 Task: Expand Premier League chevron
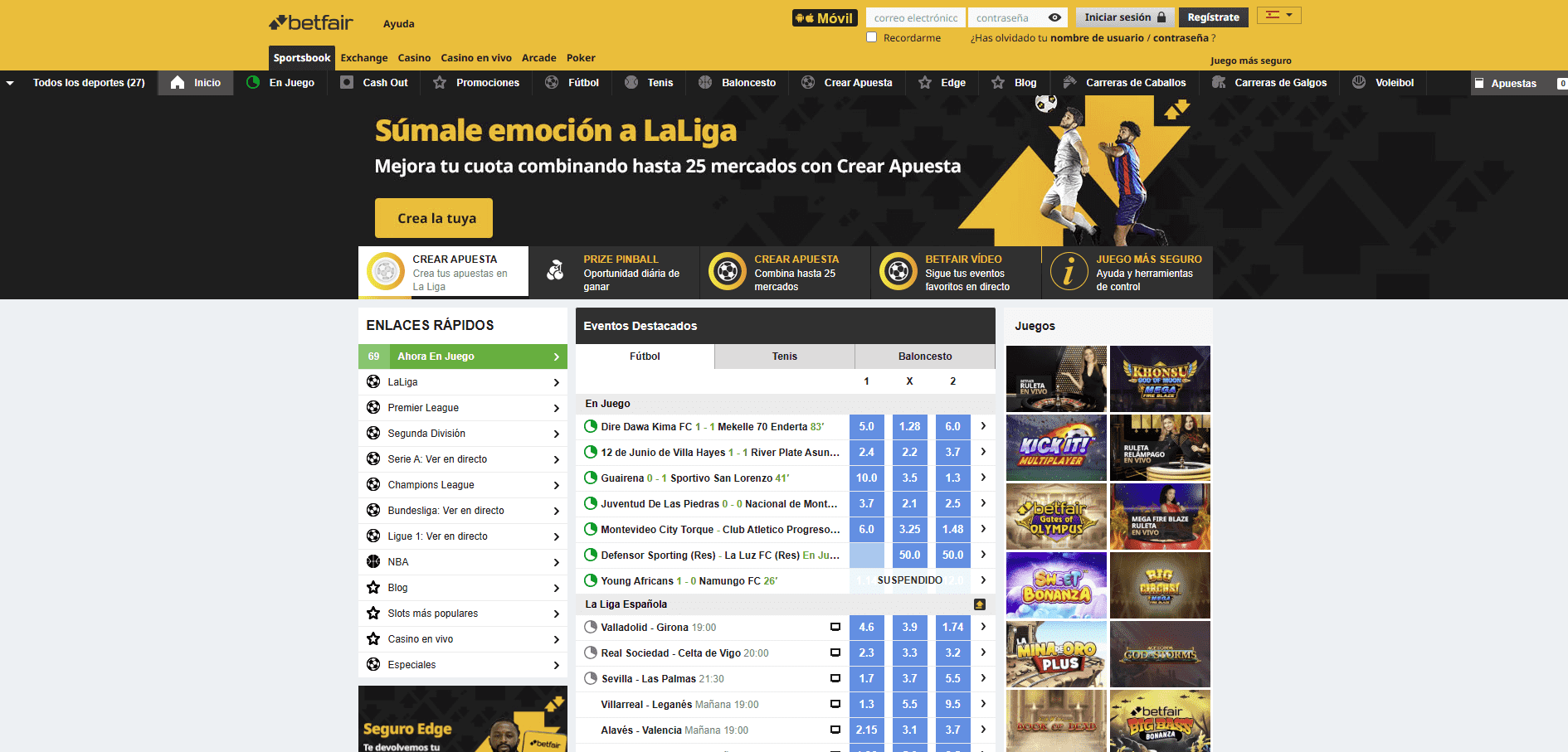pyautogui.click(x=557, y=408)
